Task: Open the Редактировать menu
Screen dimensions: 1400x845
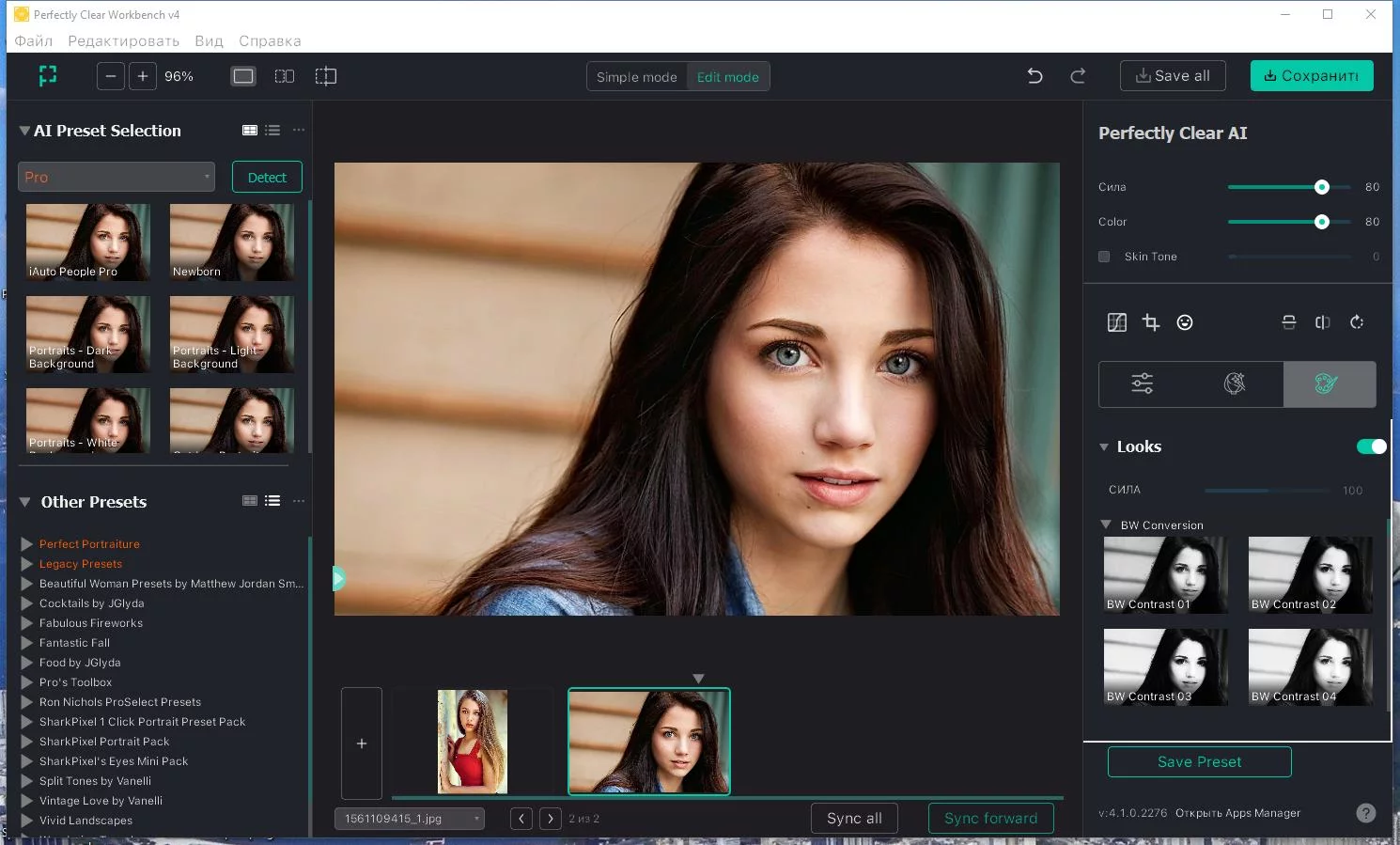Action: 123,40
